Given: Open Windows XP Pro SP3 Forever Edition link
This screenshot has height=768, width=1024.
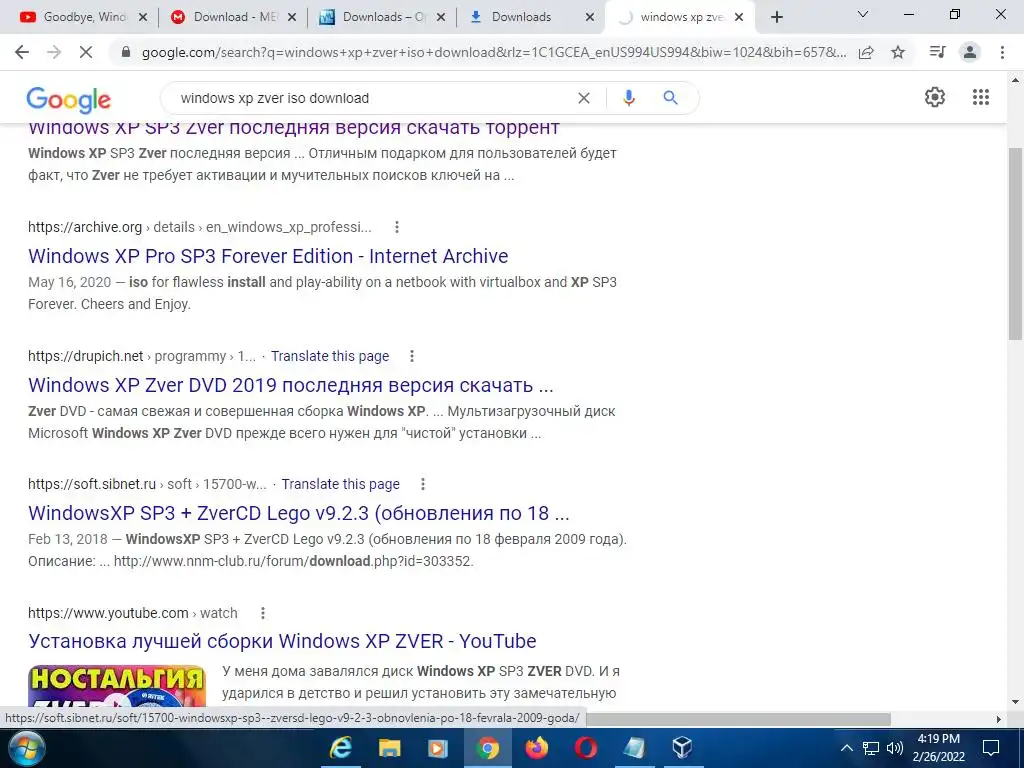Looking at the screenshot, I should pos(268,256).
